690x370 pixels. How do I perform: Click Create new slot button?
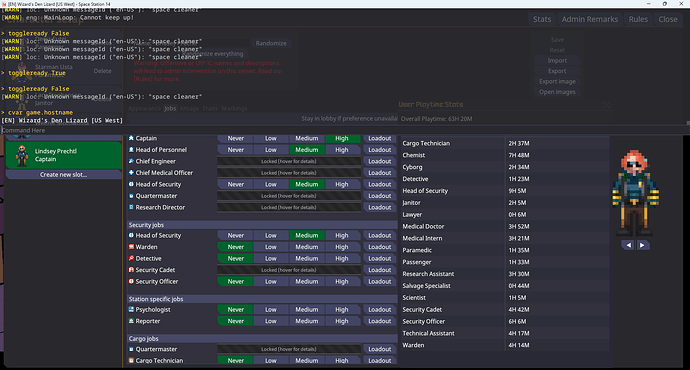pos(63,175)
